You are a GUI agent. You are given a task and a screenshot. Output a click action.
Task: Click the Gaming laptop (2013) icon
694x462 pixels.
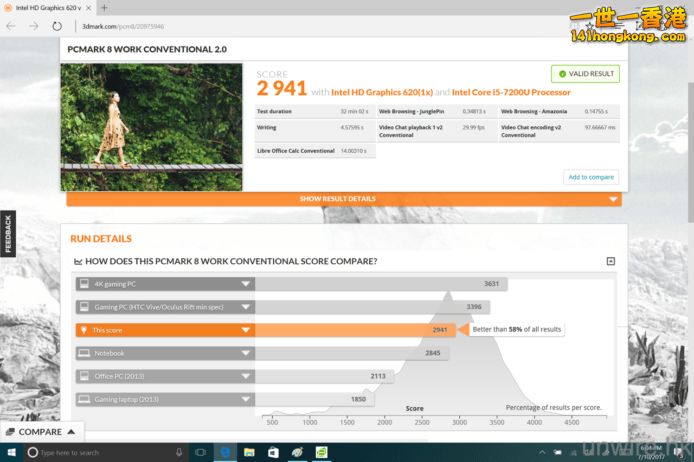pos(84,399)
